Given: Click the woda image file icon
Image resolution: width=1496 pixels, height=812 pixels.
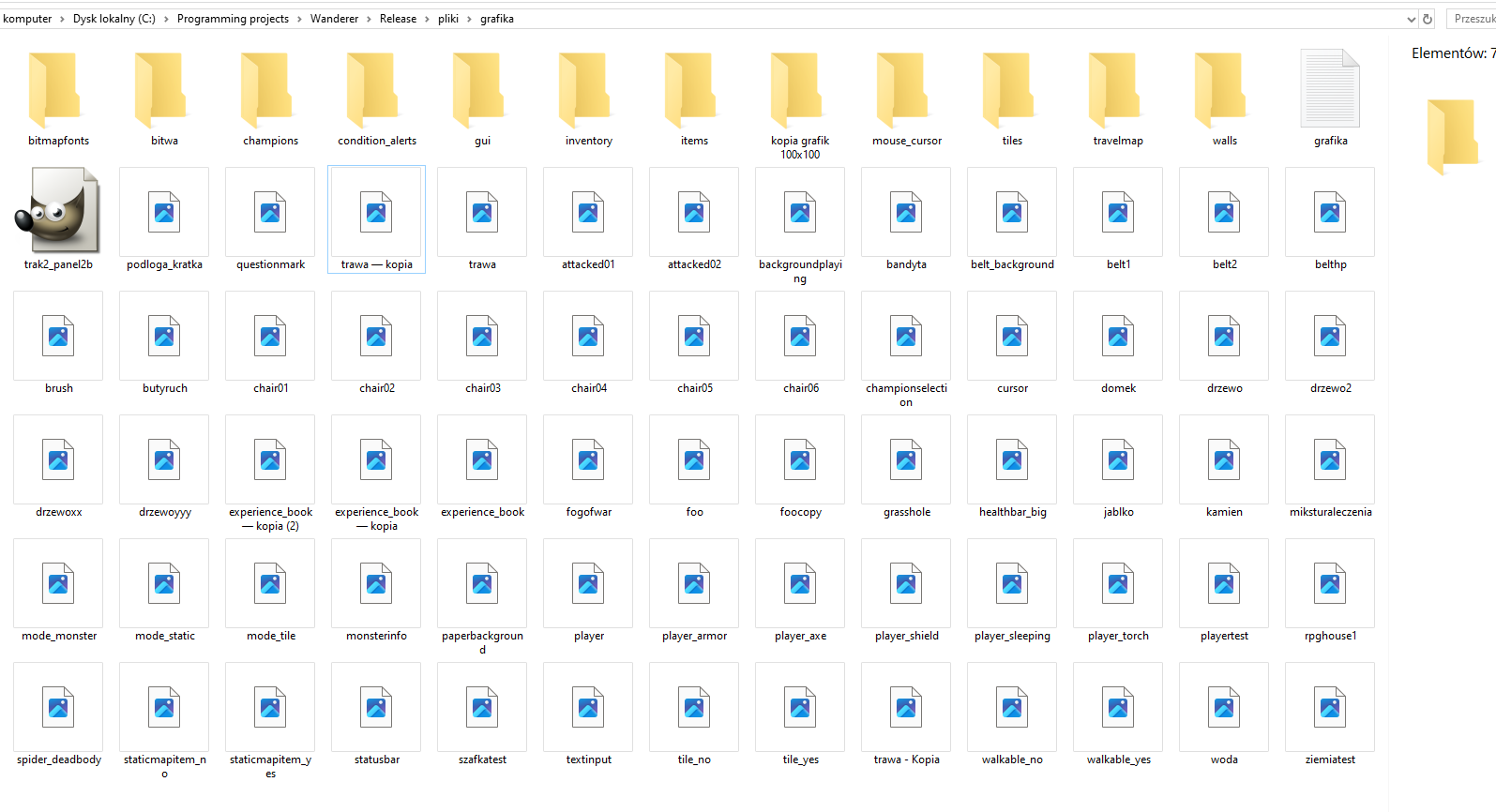Looking at the screenshot, I should [x=1224, y=709].
